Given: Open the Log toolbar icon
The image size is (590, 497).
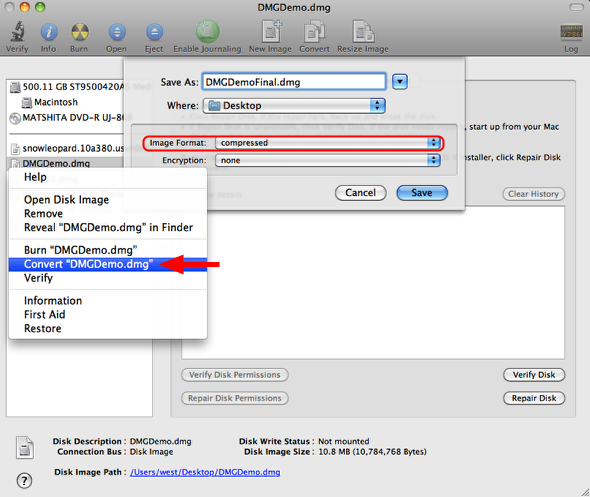Looking at the screenshot, I should coord(571,32).
